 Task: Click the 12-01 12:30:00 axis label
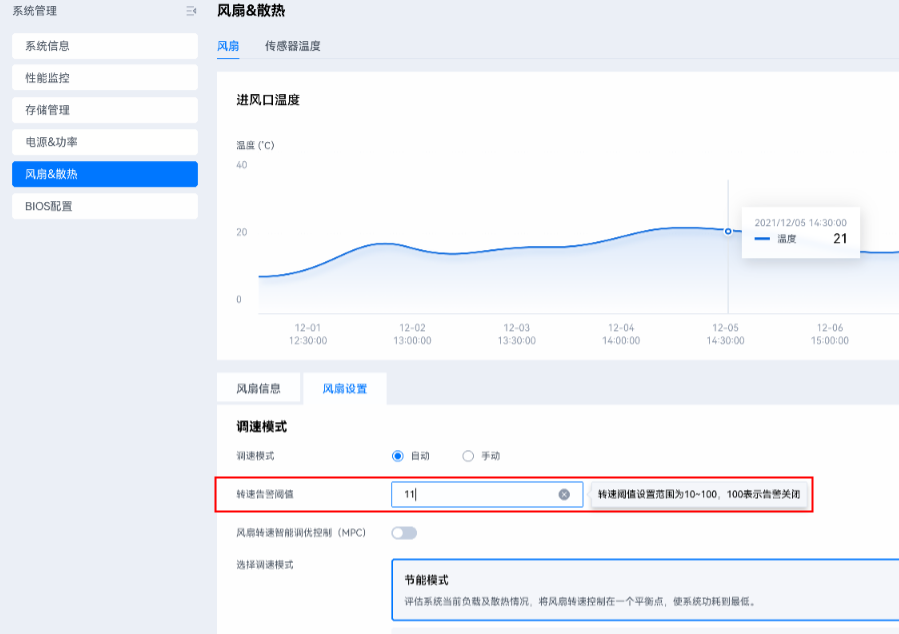click(308, 334)
